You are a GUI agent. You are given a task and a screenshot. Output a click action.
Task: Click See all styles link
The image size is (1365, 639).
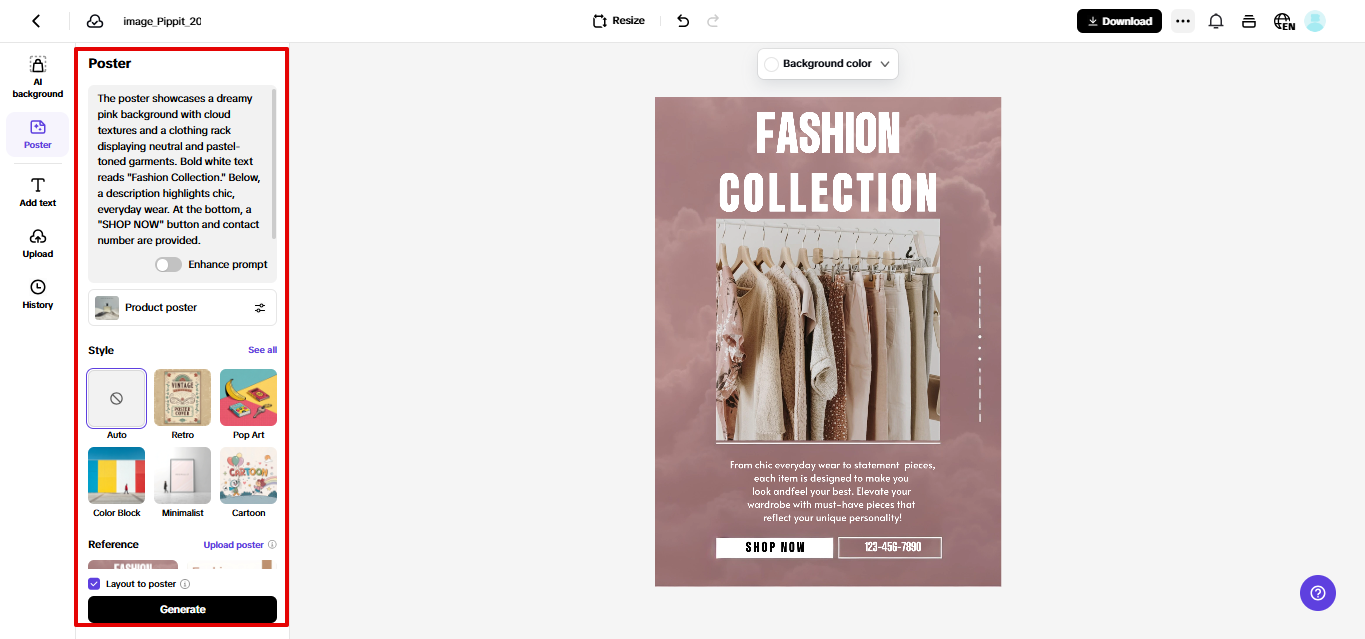(262, 350)
